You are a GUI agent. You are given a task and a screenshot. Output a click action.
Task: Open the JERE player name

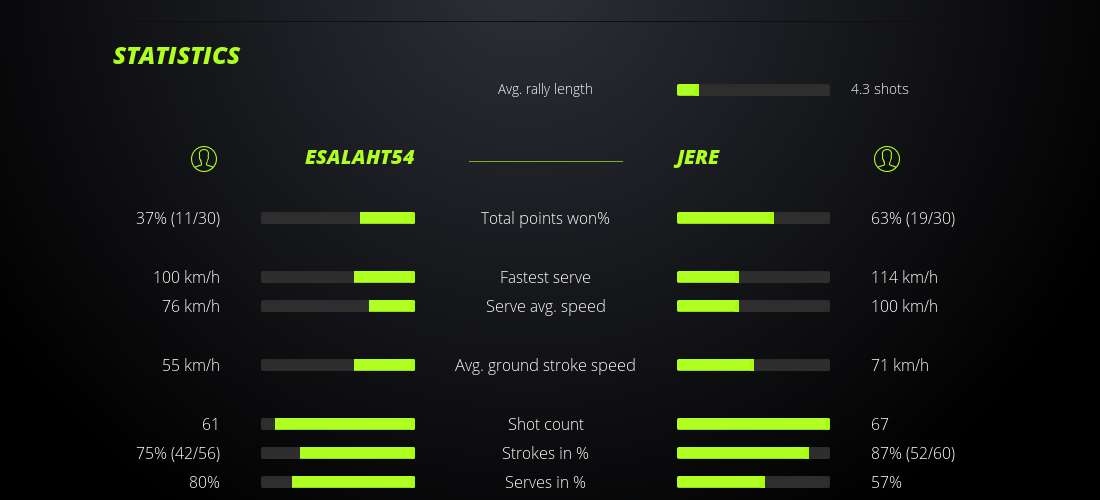[x=697, y=158]
